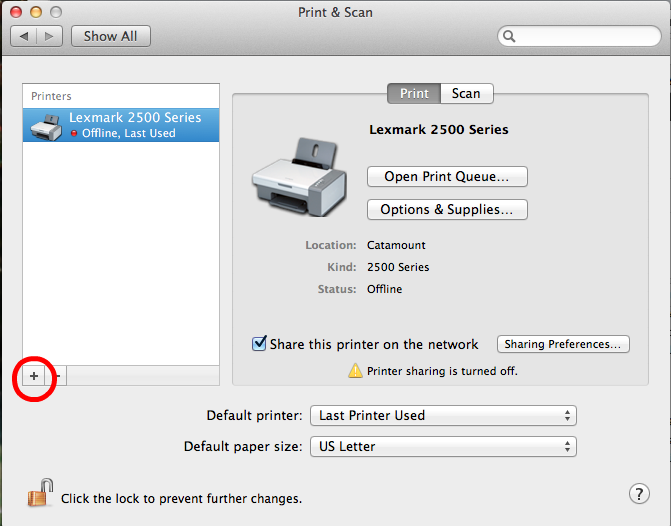Click the Lexmark 2500 Series heading in the detail pane

coord(439,129)
